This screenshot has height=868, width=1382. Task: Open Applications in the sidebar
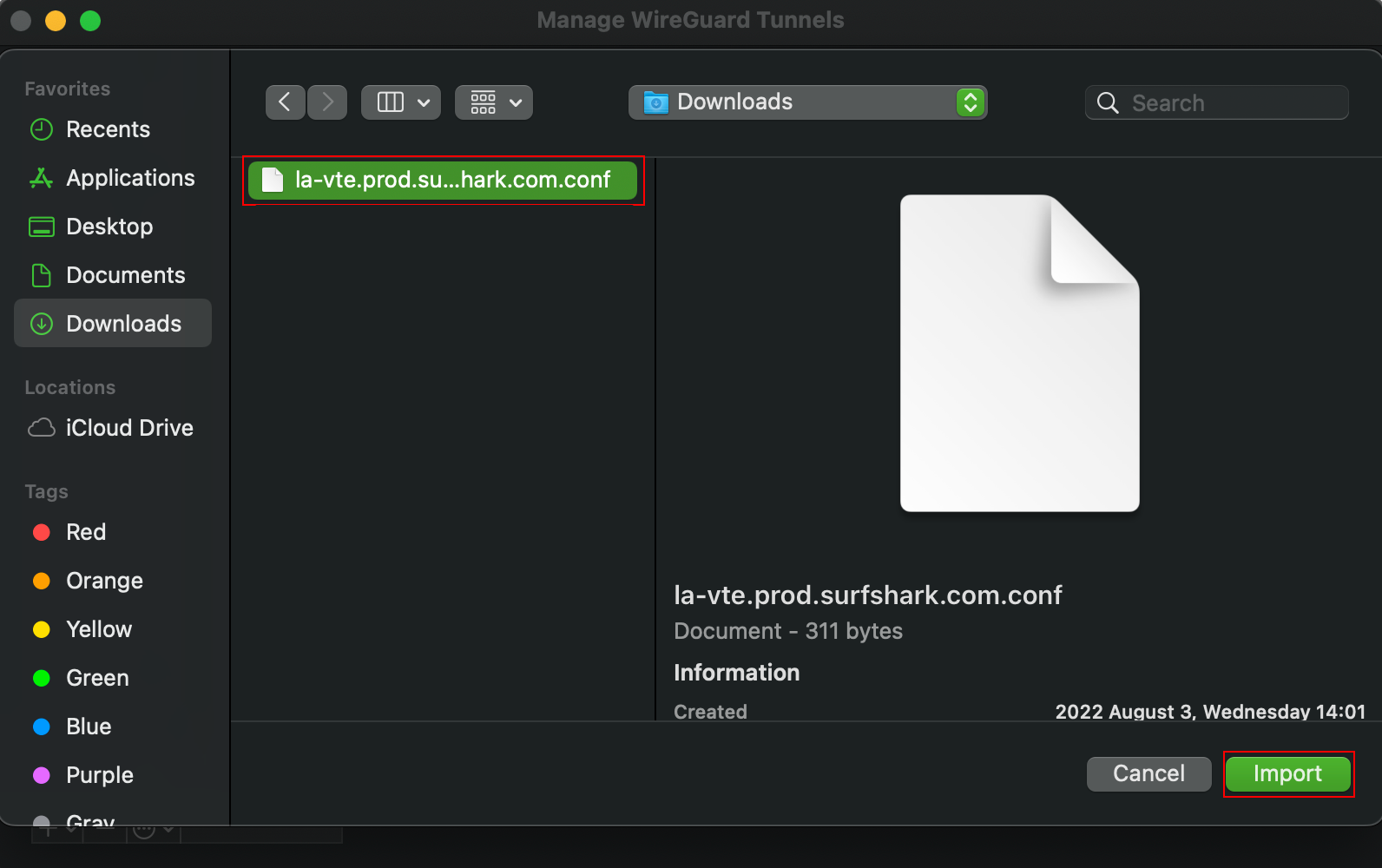click(x=130, y=178)
